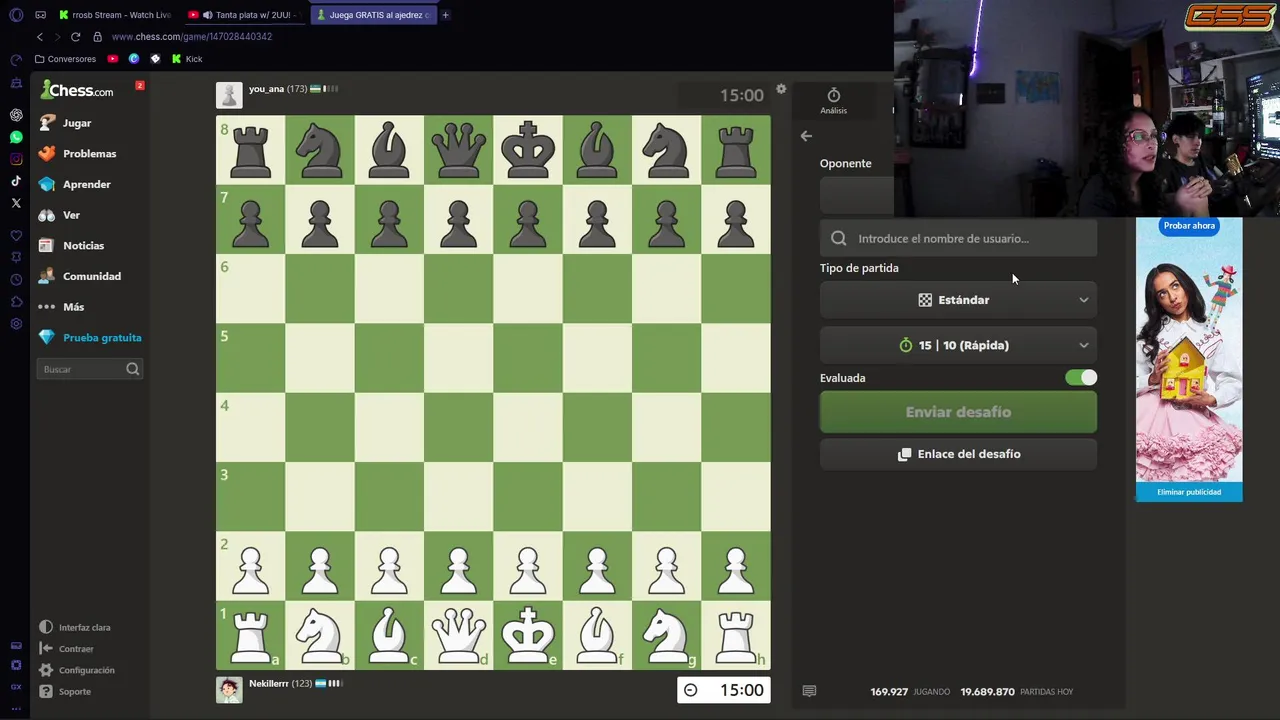Open Instagram in the browser sidebar
This screenshot has width=1280, height=720.
pos(16,159)
